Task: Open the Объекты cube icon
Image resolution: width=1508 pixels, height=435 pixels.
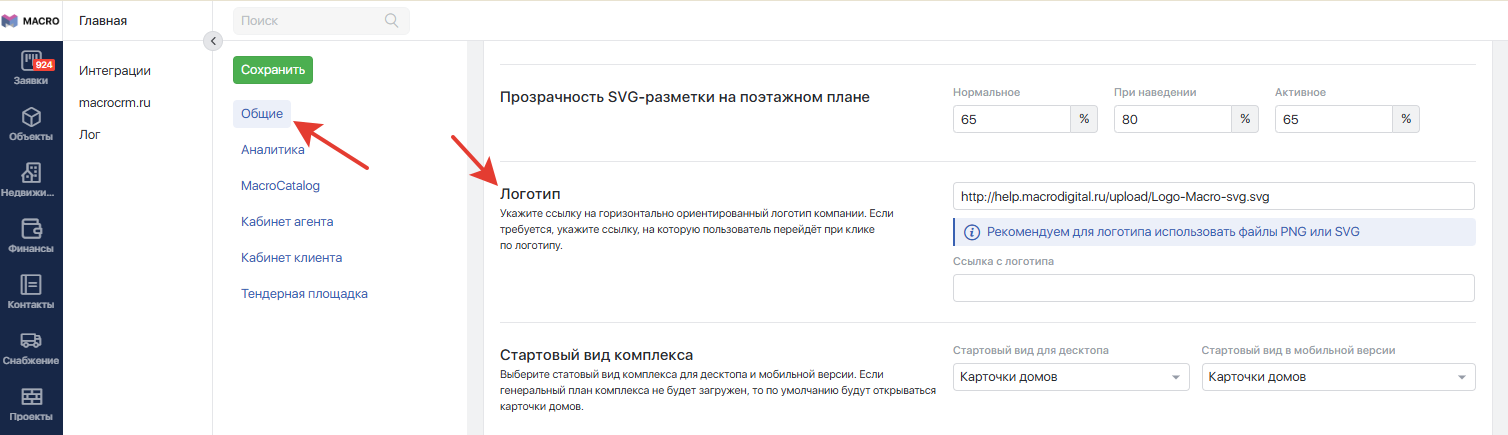Action: 31,117
